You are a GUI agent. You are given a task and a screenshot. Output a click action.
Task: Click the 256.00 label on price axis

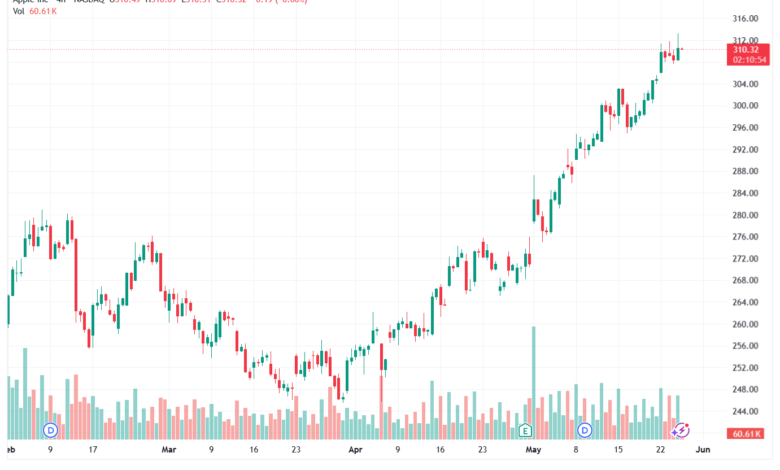click(745, 346)
